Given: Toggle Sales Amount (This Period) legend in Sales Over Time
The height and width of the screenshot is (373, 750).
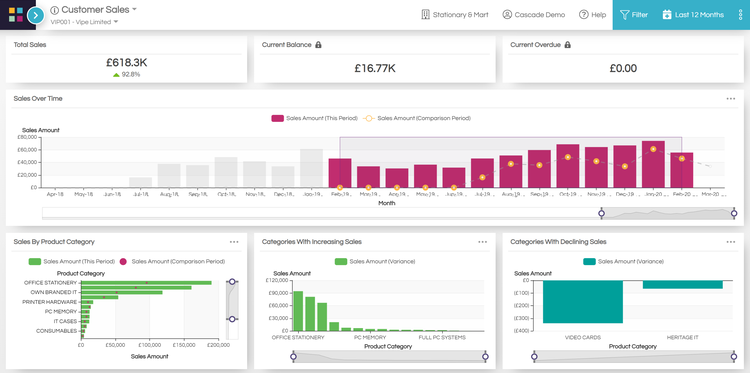Looking at the screenshot, I should pyautogui.click(x=314, y=118).
